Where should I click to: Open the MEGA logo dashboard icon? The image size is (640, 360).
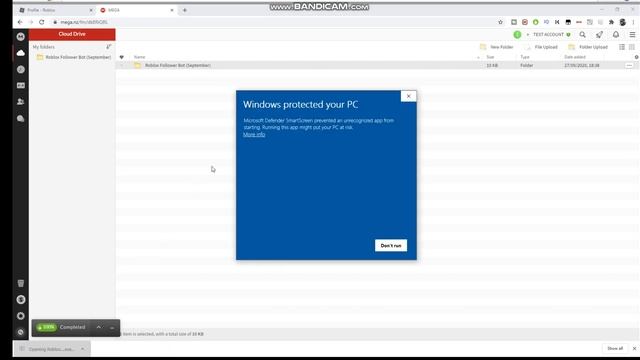click(x=20, y=37)
